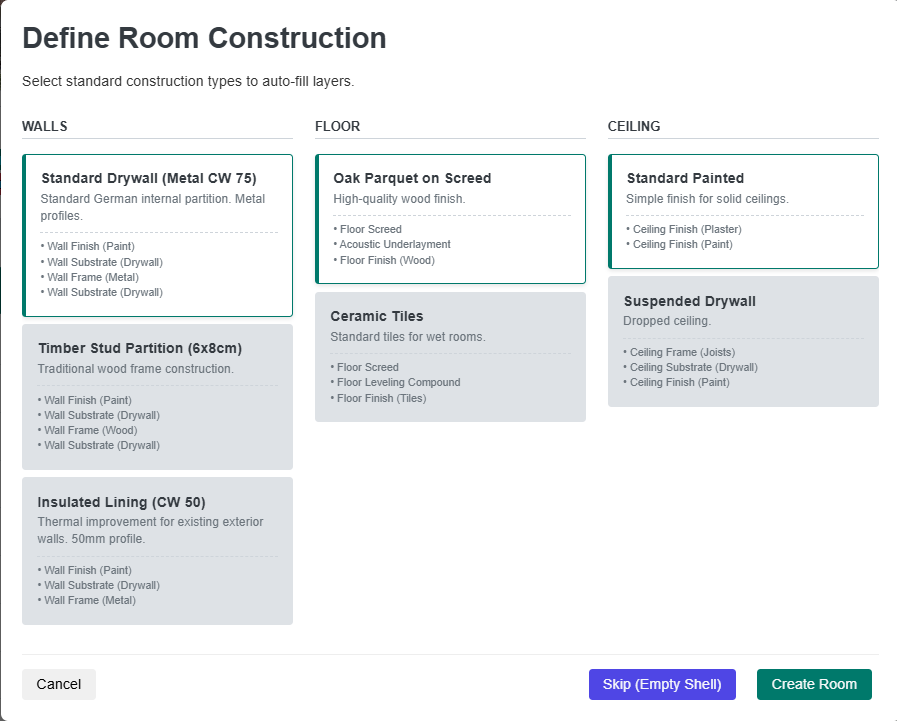Click 'Simple finish for solid ceilings.' description
The image size is (897, 721).
tap(707, 199)
